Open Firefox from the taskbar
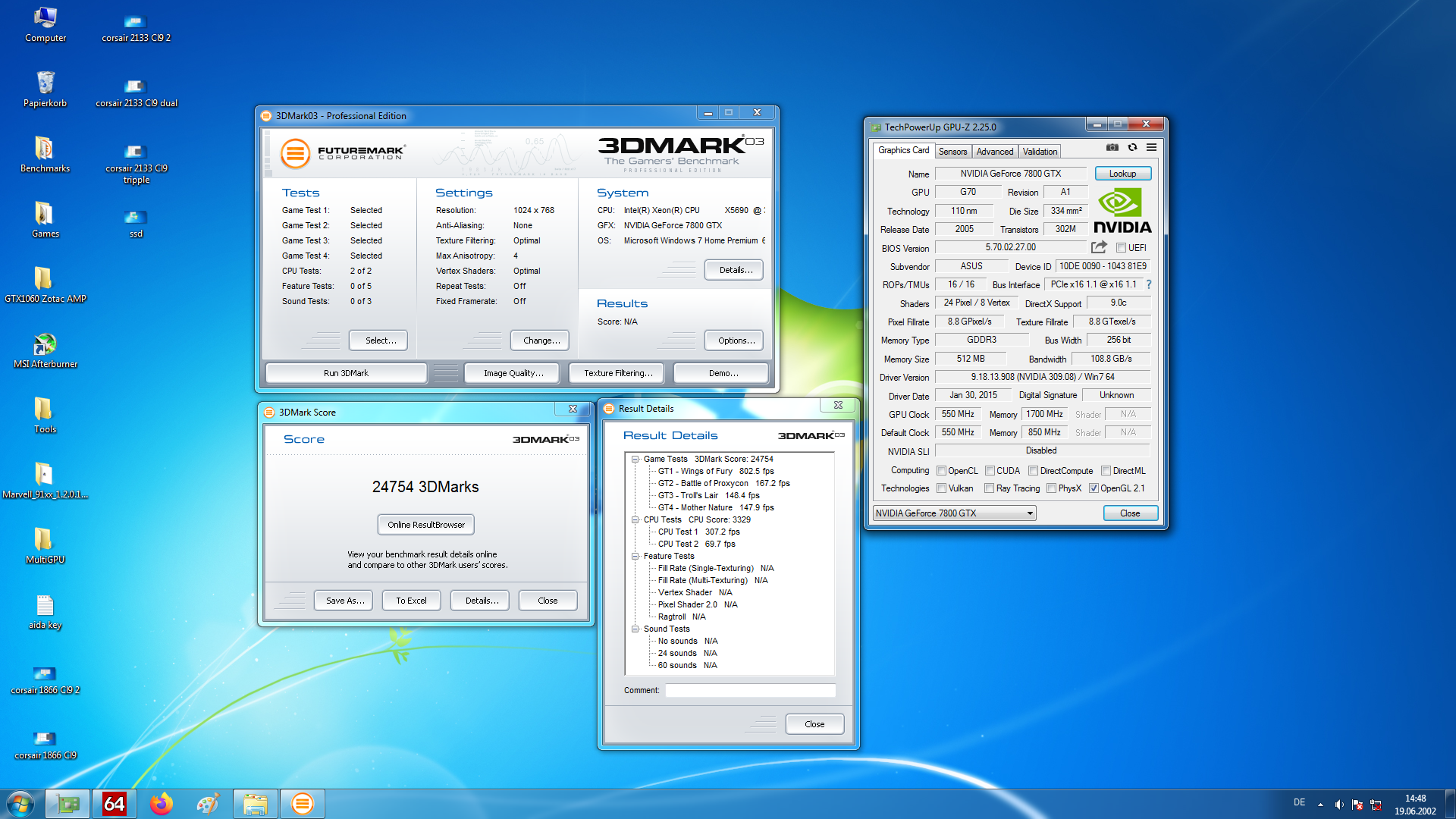This screenshot has width=1456, height=819. 161,804
